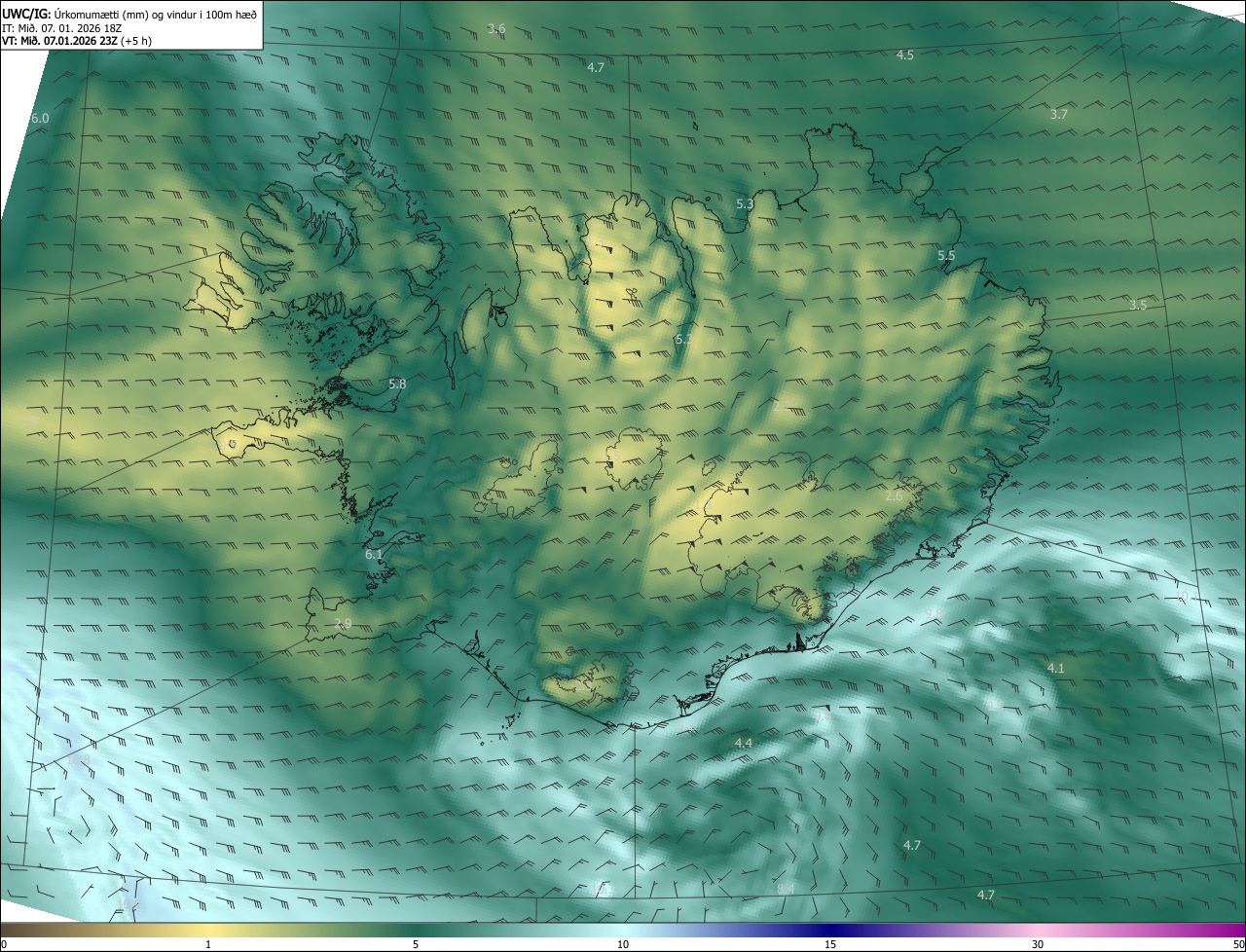Select the 15 tick on the colour scale
Image resolution: width=1246 pixels, height=952 pixels.
pyautogui.click(x=830, y=944)
